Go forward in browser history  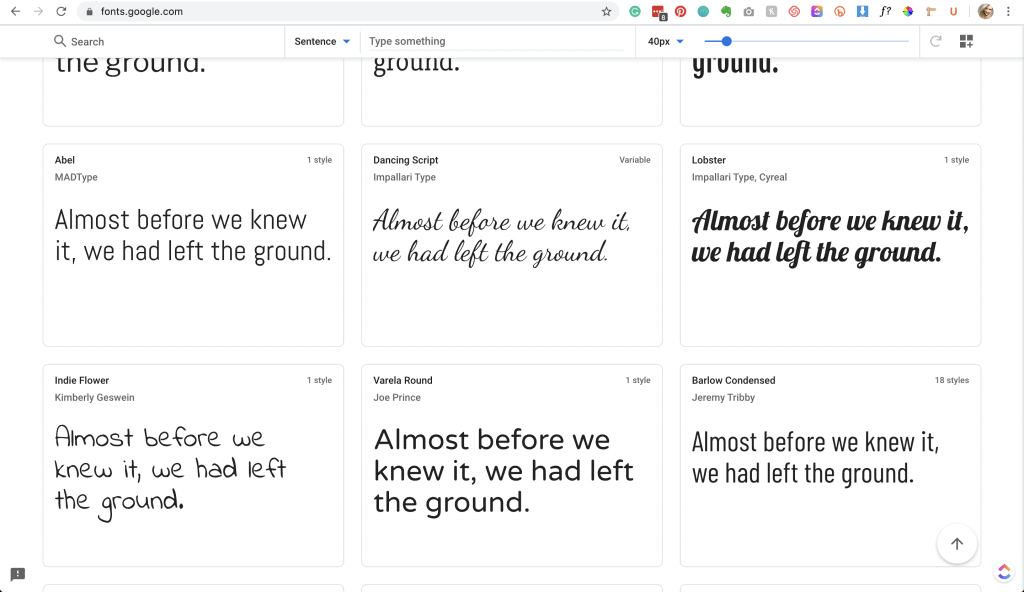[x=39, y=11]
